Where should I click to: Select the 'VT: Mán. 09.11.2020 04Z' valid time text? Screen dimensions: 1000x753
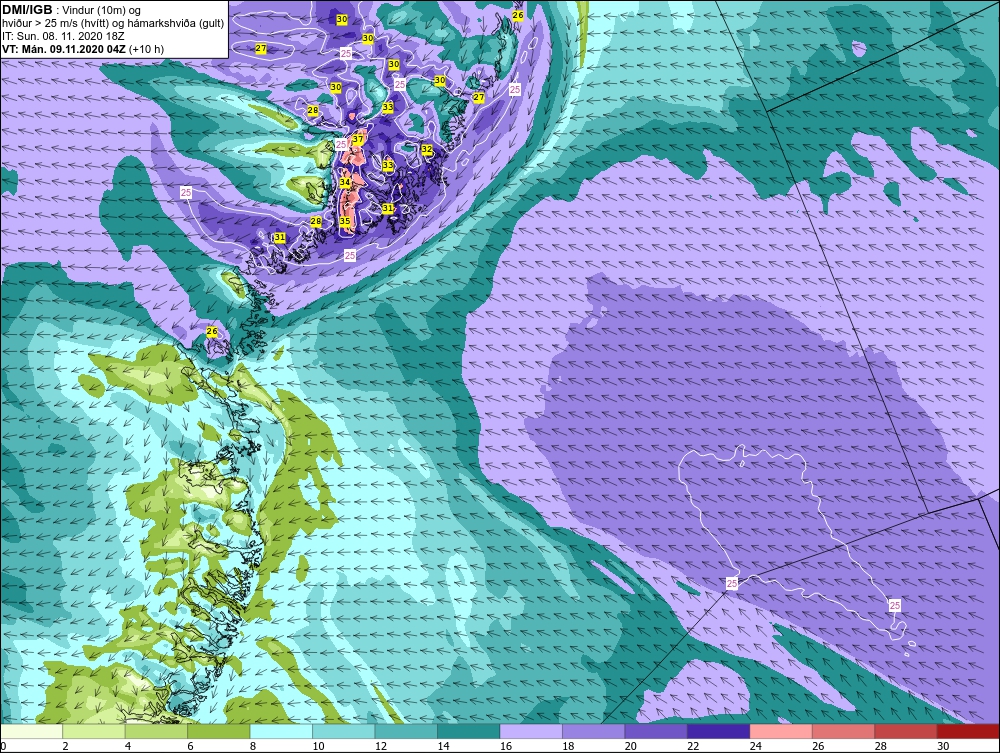pyautogui.click(x=64, y=50)
